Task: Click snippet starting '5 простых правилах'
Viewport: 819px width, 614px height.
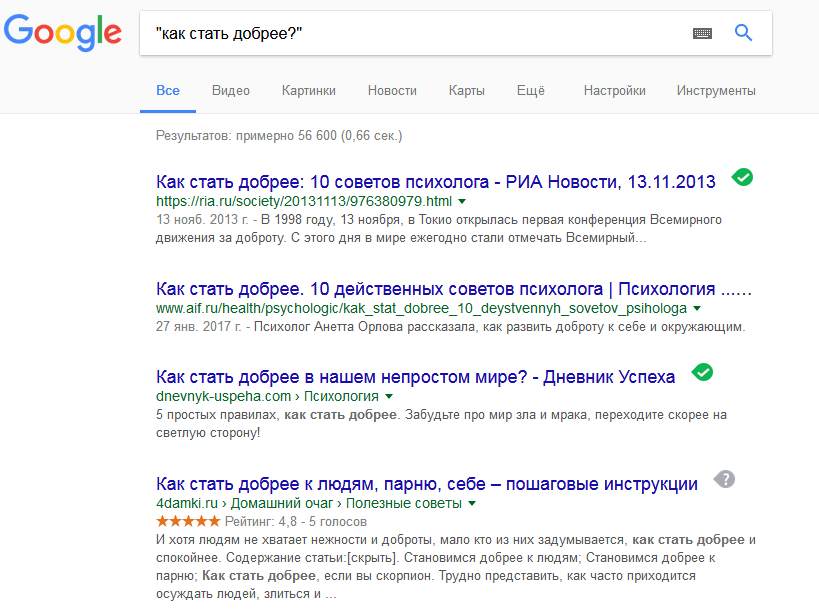Action: point(441,423)
